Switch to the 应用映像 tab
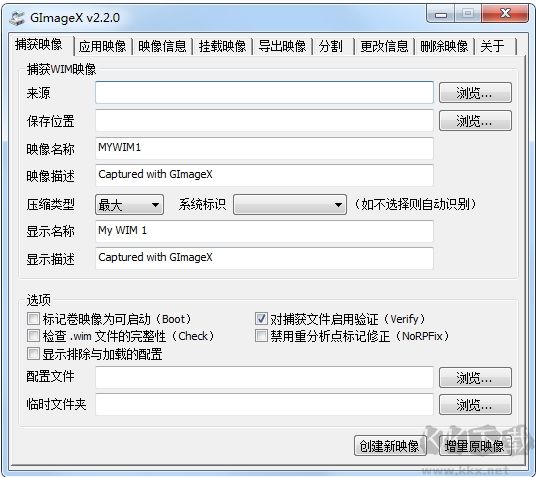The height and width of the screenshot is (477, 536). coord(103,46)
